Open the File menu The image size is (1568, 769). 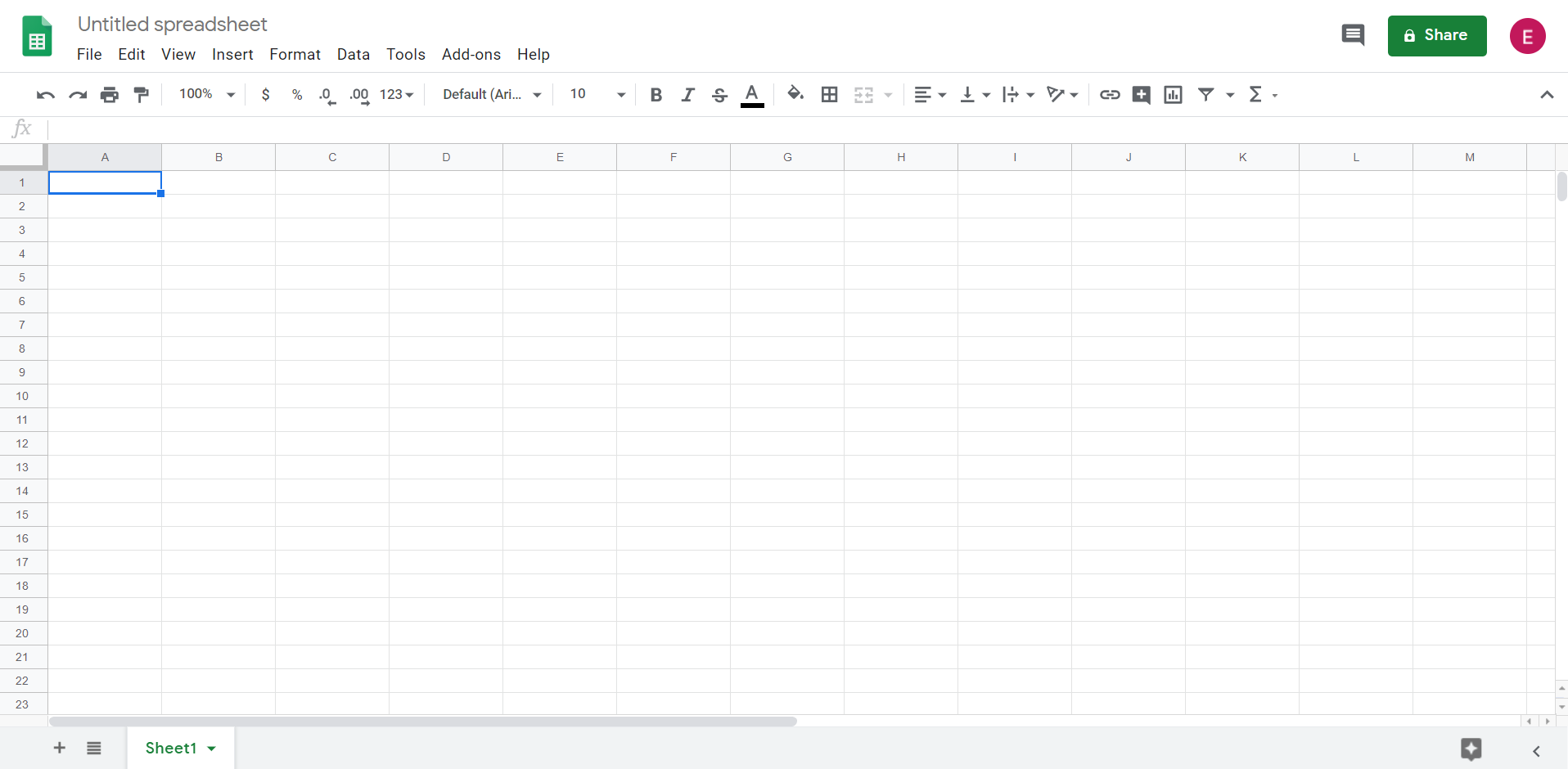tap(89, 54)
